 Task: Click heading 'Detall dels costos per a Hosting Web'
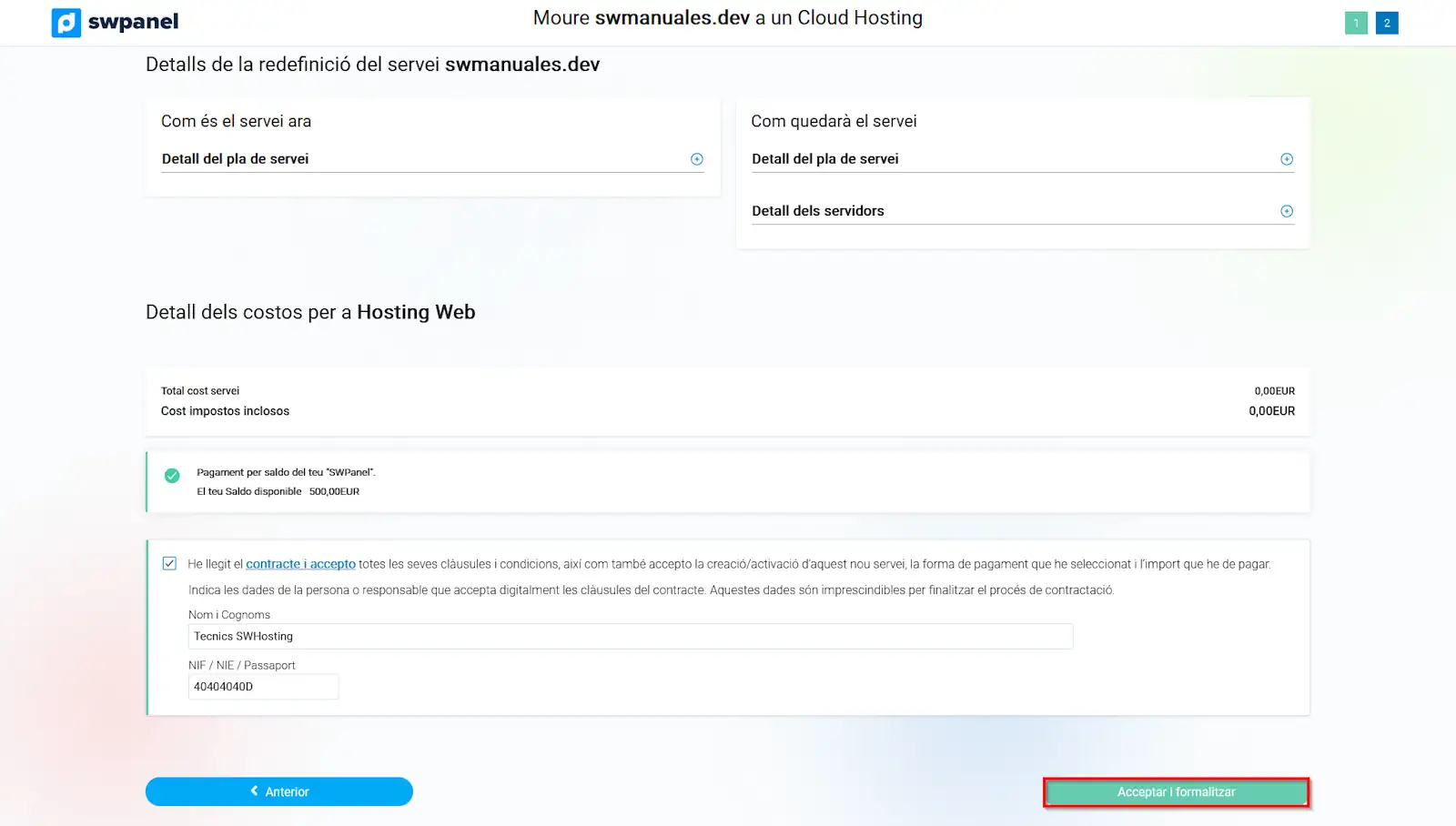point(310,312)
